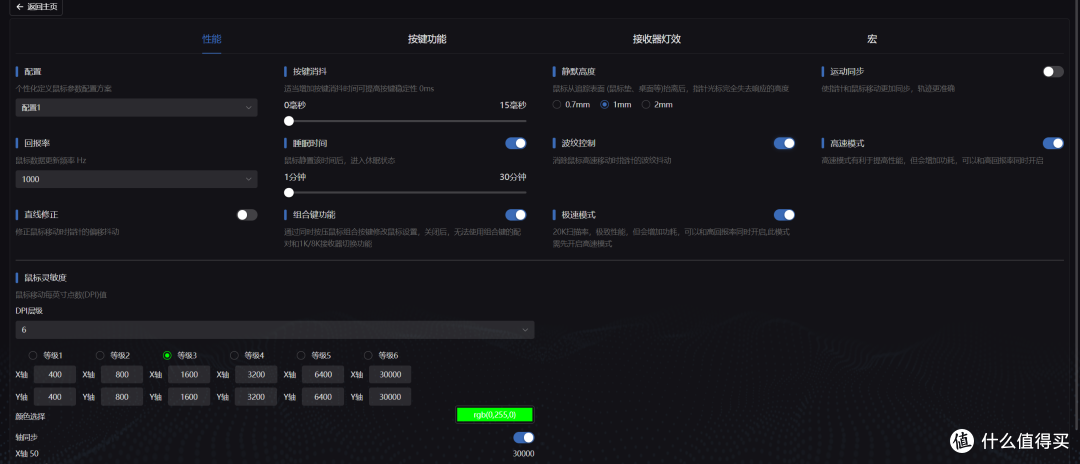The width and height of the screenshot is (1080, 464).
Task: Select DPI 等级2 radio button
Action: point(100,355)
